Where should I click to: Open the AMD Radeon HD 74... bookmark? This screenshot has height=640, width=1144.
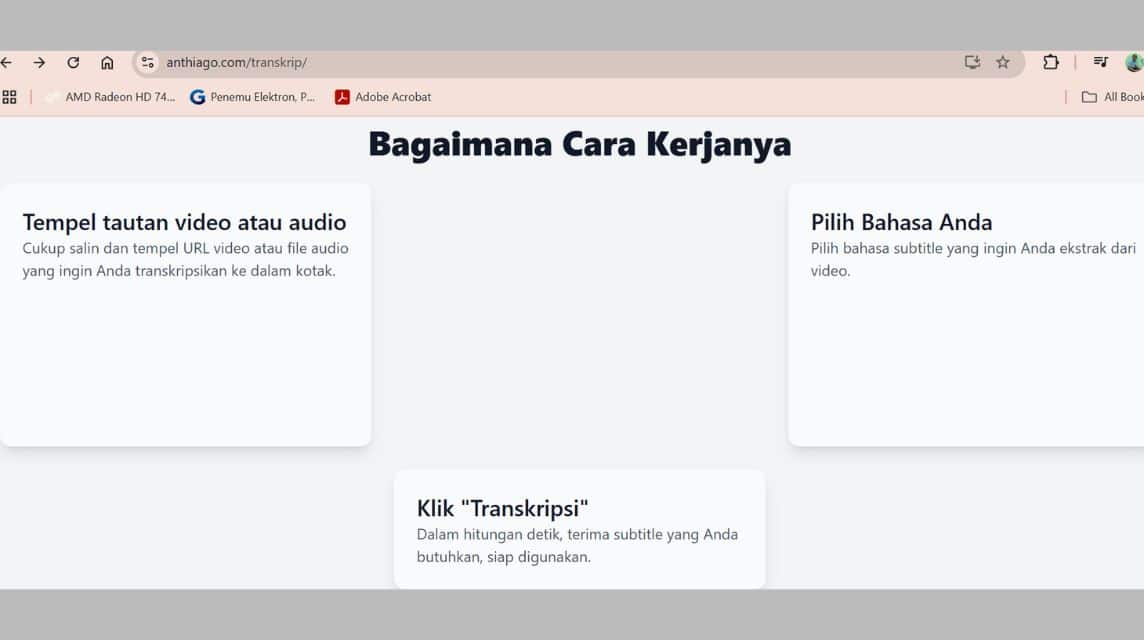[x=110, y=97]
